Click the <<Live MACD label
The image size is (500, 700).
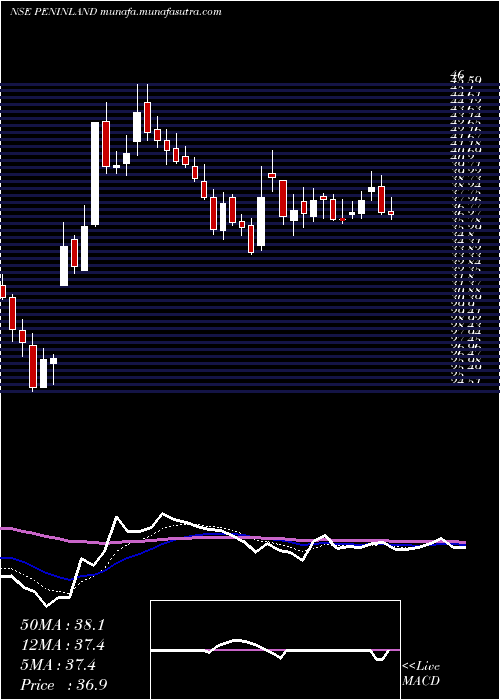(x=421, y=674)
